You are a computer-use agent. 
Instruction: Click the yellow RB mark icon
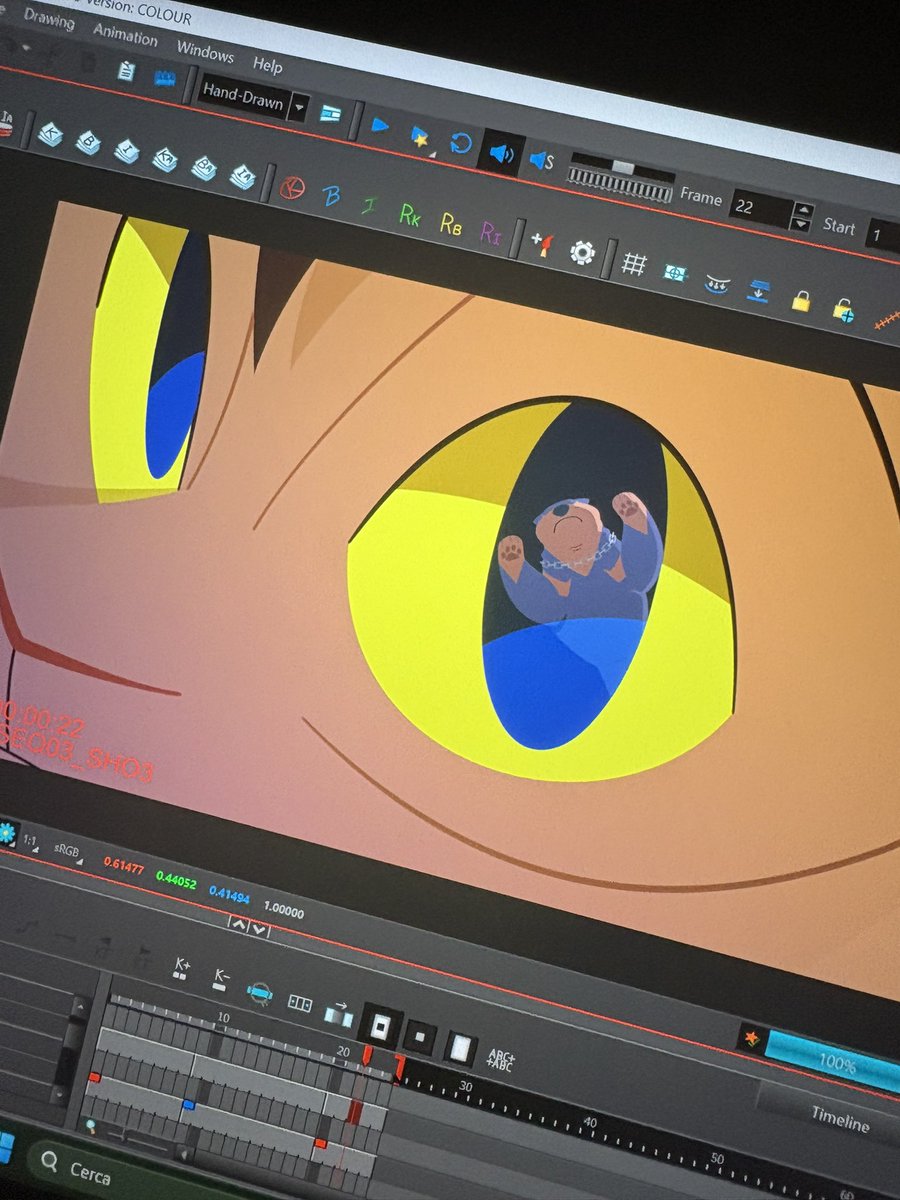450,223
